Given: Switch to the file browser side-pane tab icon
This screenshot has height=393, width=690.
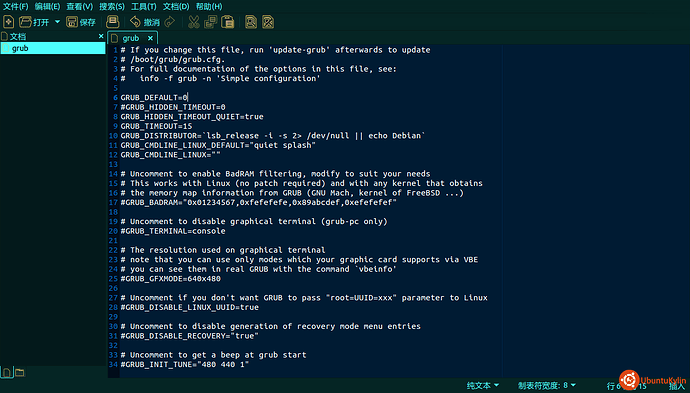Looking at the screenshot, I should 20,373.
